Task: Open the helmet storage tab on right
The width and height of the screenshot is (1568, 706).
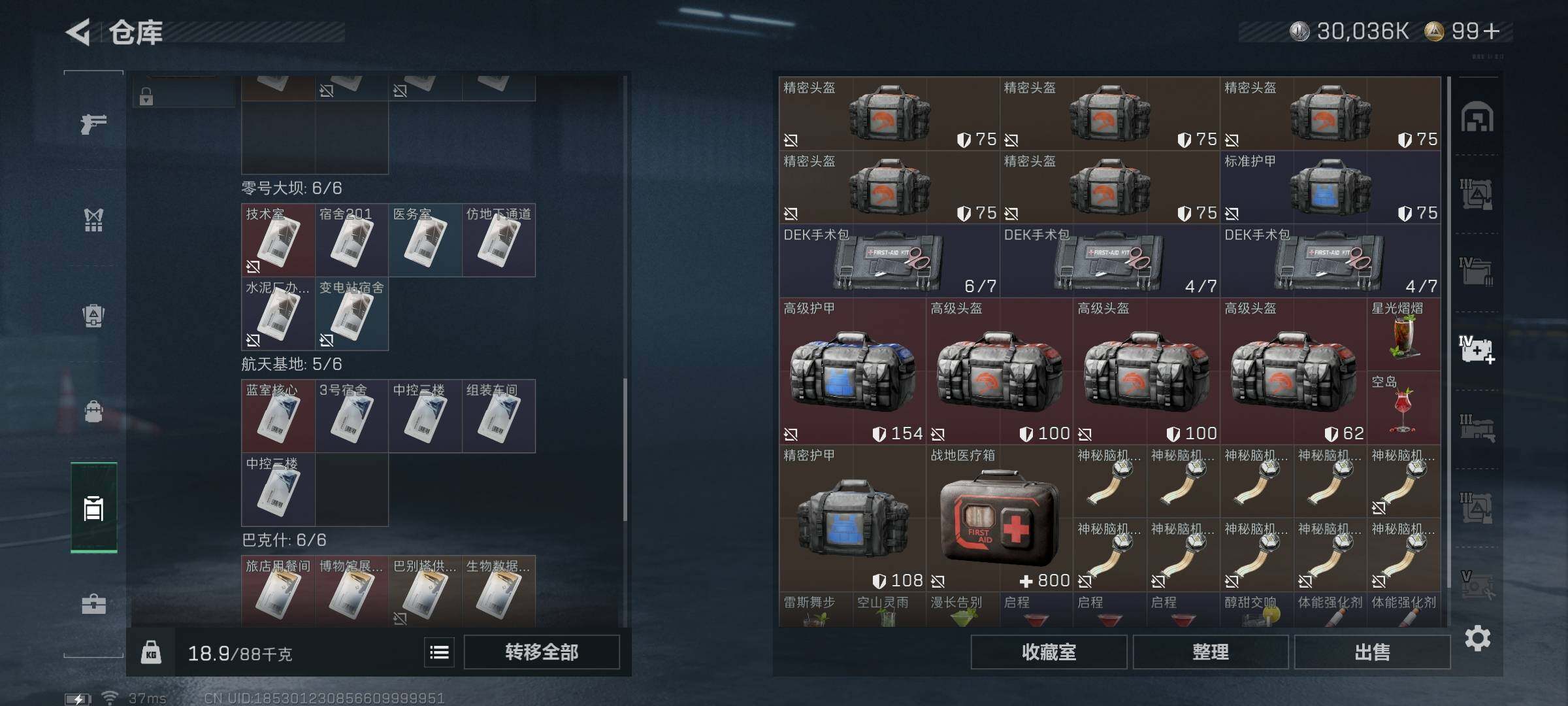Action: click(1477, 118)
